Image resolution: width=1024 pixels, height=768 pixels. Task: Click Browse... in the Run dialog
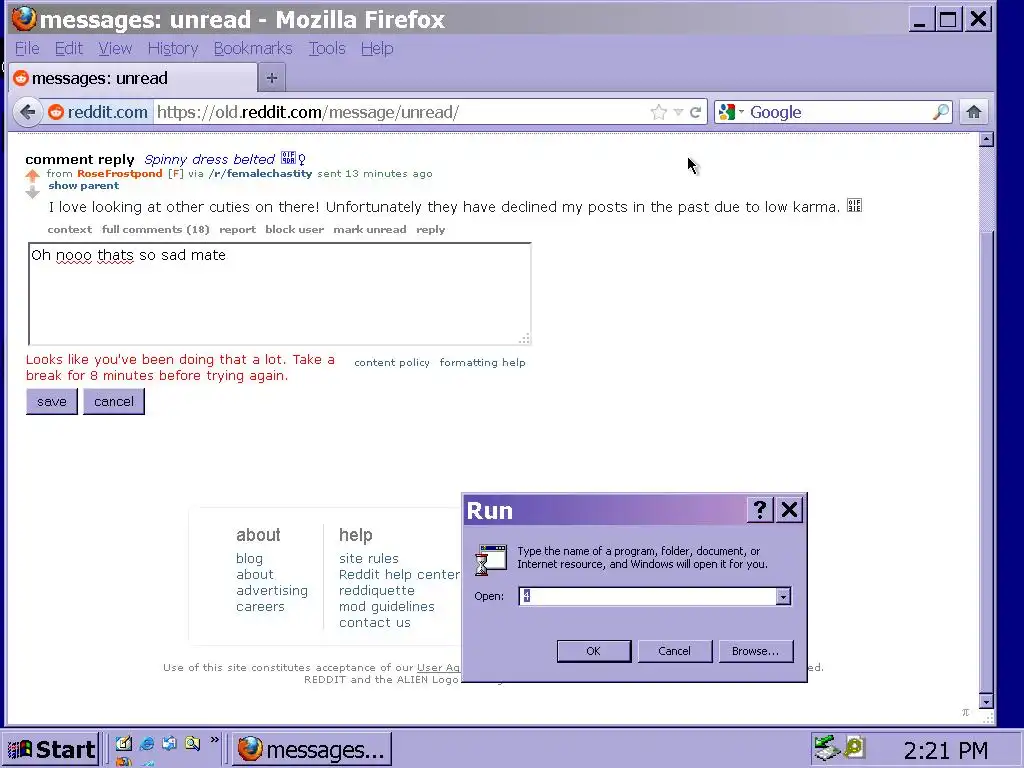pos(756,651)
